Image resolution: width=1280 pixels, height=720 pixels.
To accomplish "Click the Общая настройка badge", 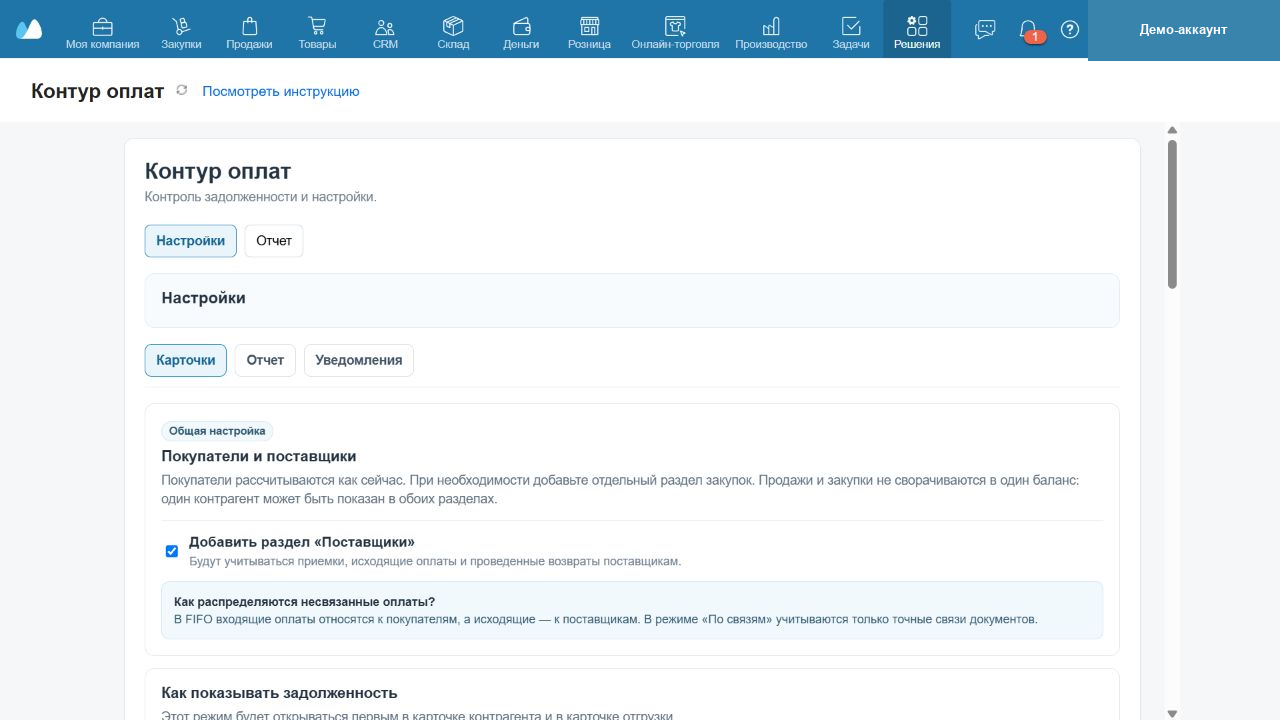I will 217,431.
